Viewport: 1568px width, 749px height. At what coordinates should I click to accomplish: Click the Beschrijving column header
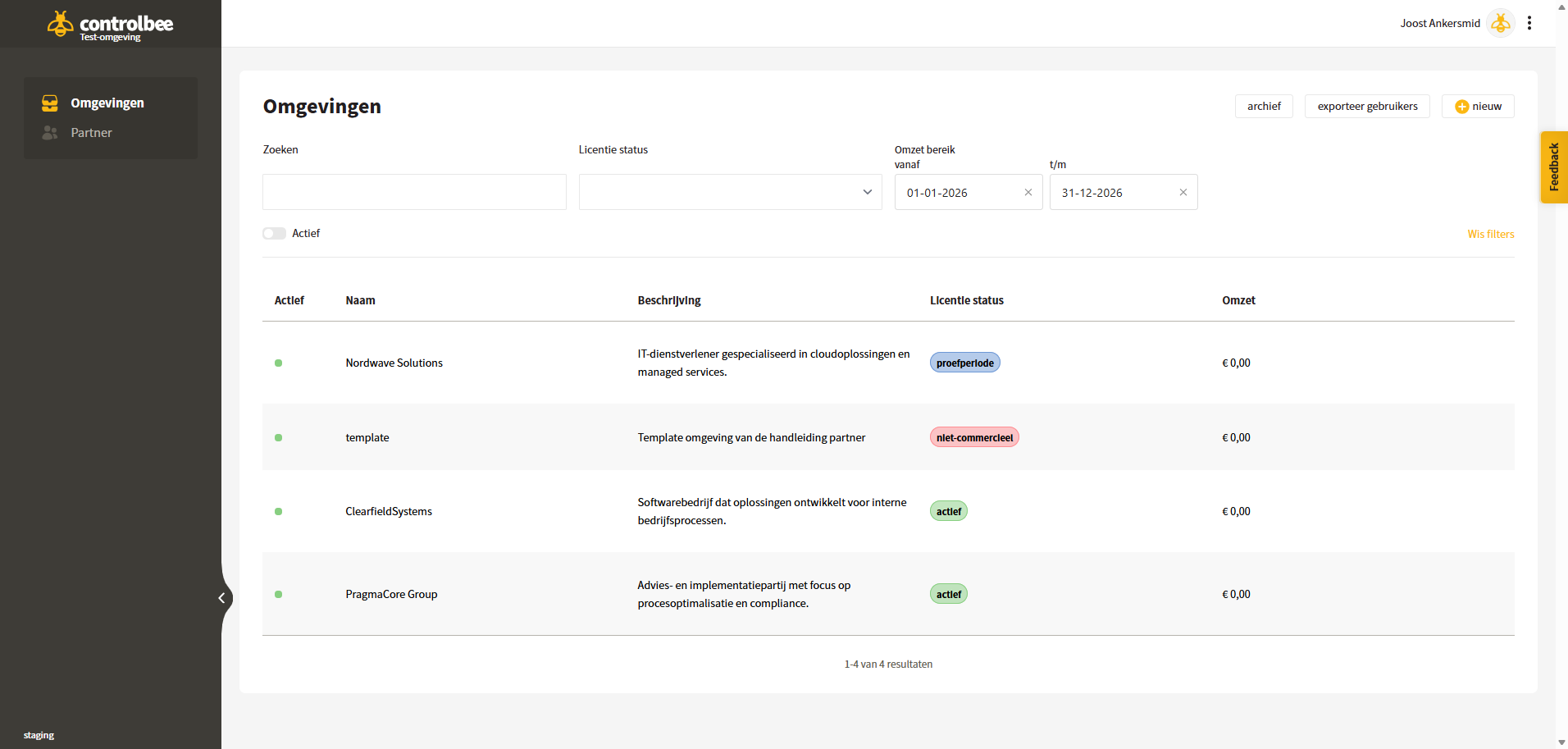click(669, 300)
